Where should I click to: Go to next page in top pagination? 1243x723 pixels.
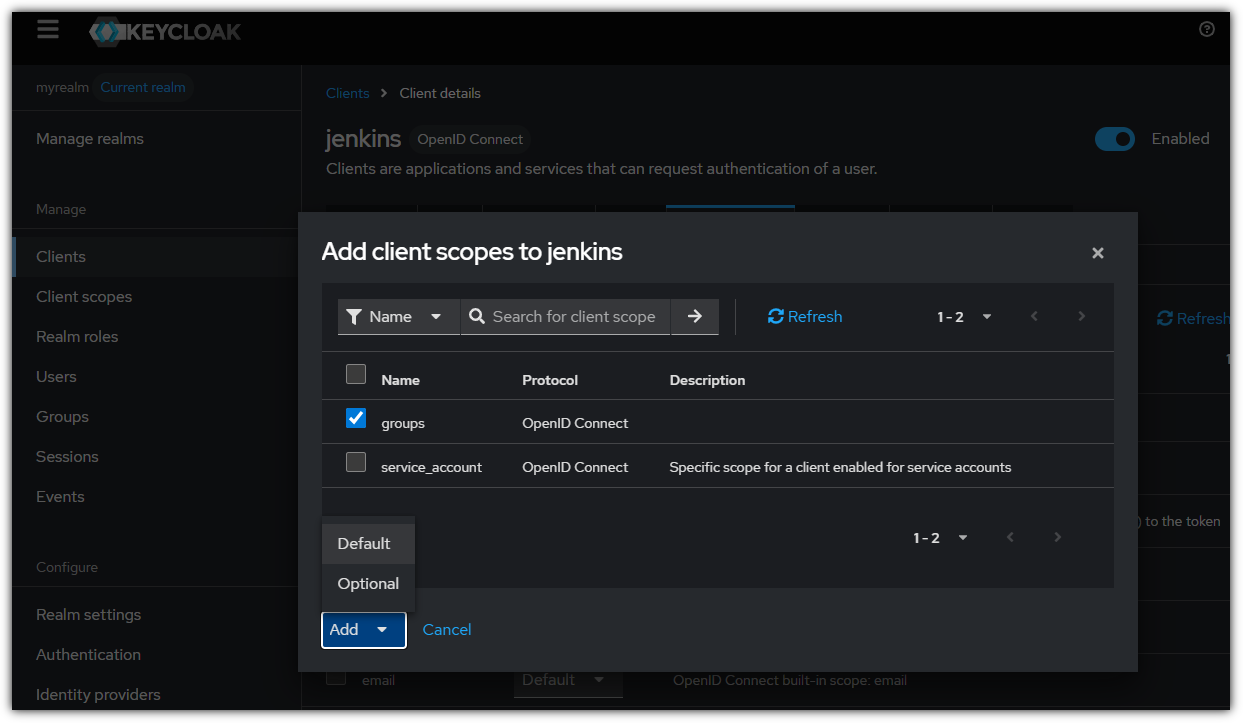click(x=1081, y=317)
